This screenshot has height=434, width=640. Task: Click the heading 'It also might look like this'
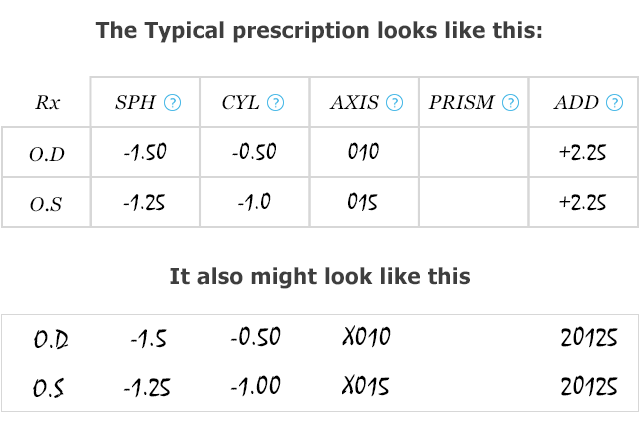(320, 276)
